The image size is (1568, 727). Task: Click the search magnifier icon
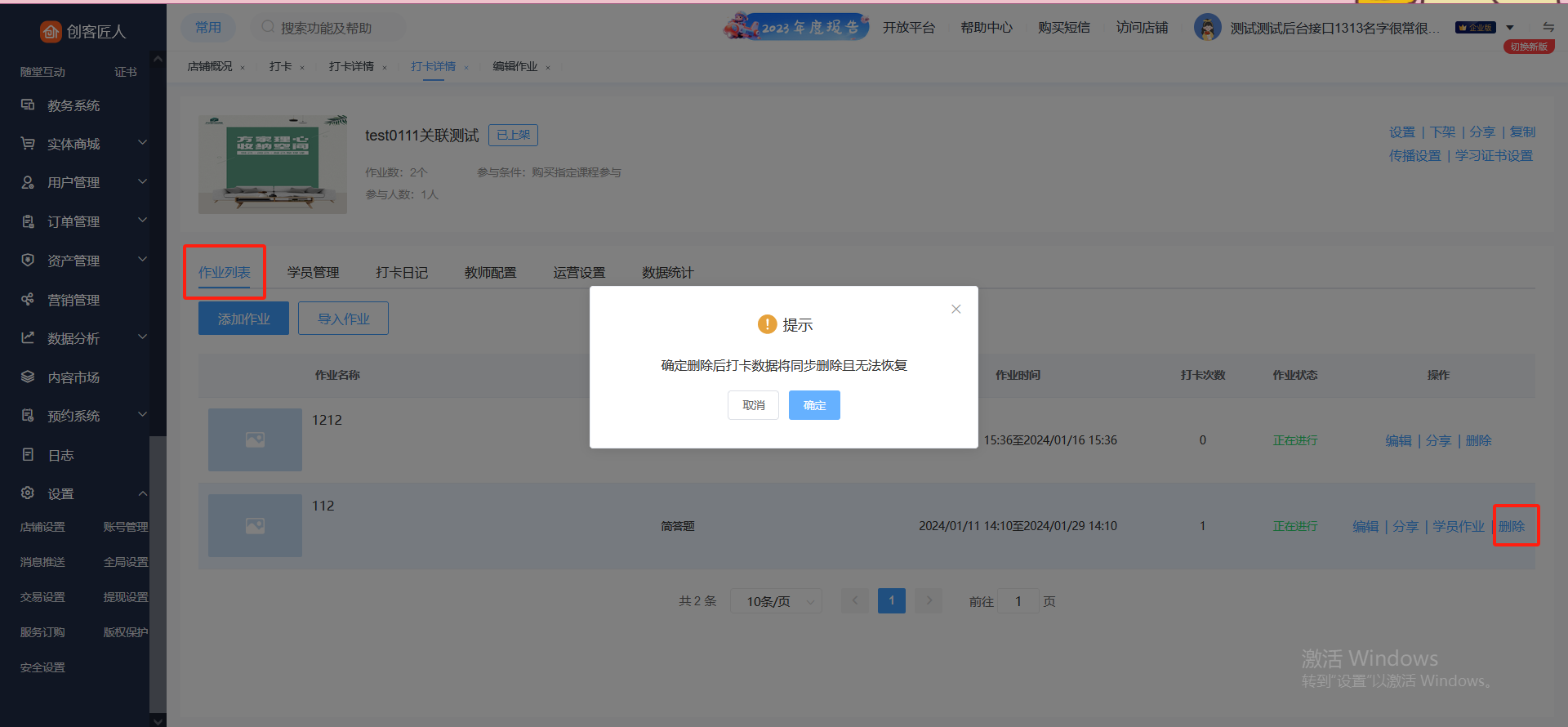(x=268, y=28)
